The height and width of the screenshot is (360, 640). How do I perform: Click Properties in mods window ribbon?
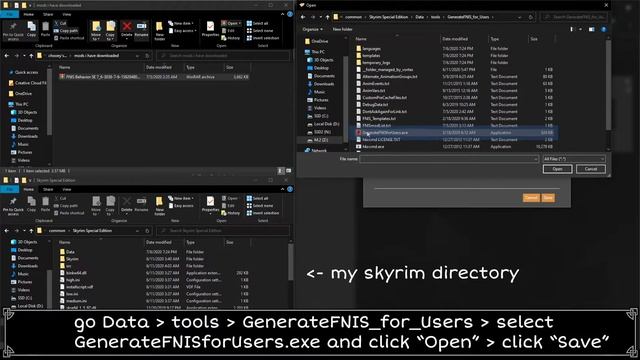coord(210,29)
